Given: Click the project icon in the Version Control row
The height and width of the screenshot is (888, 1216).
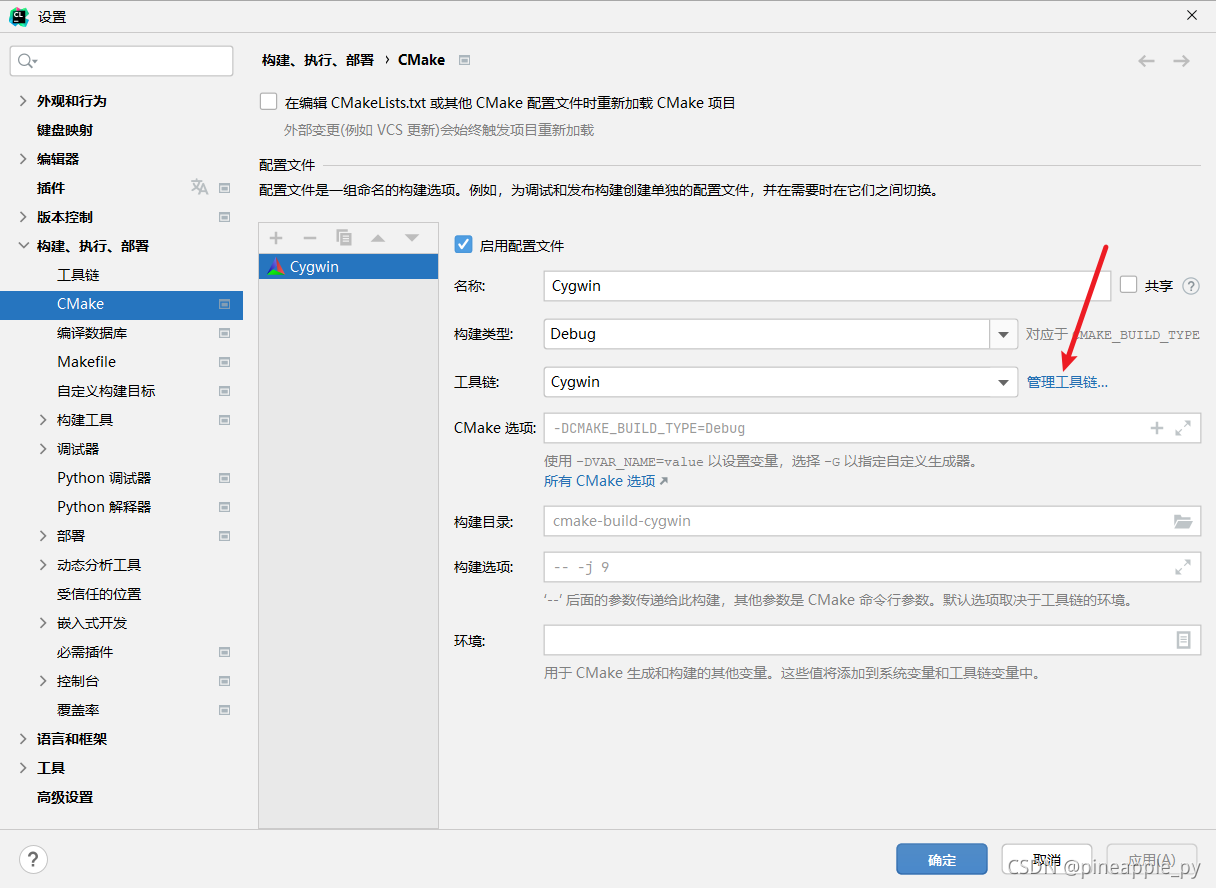Looking at the screenshot, I should [x=224, y=217].
